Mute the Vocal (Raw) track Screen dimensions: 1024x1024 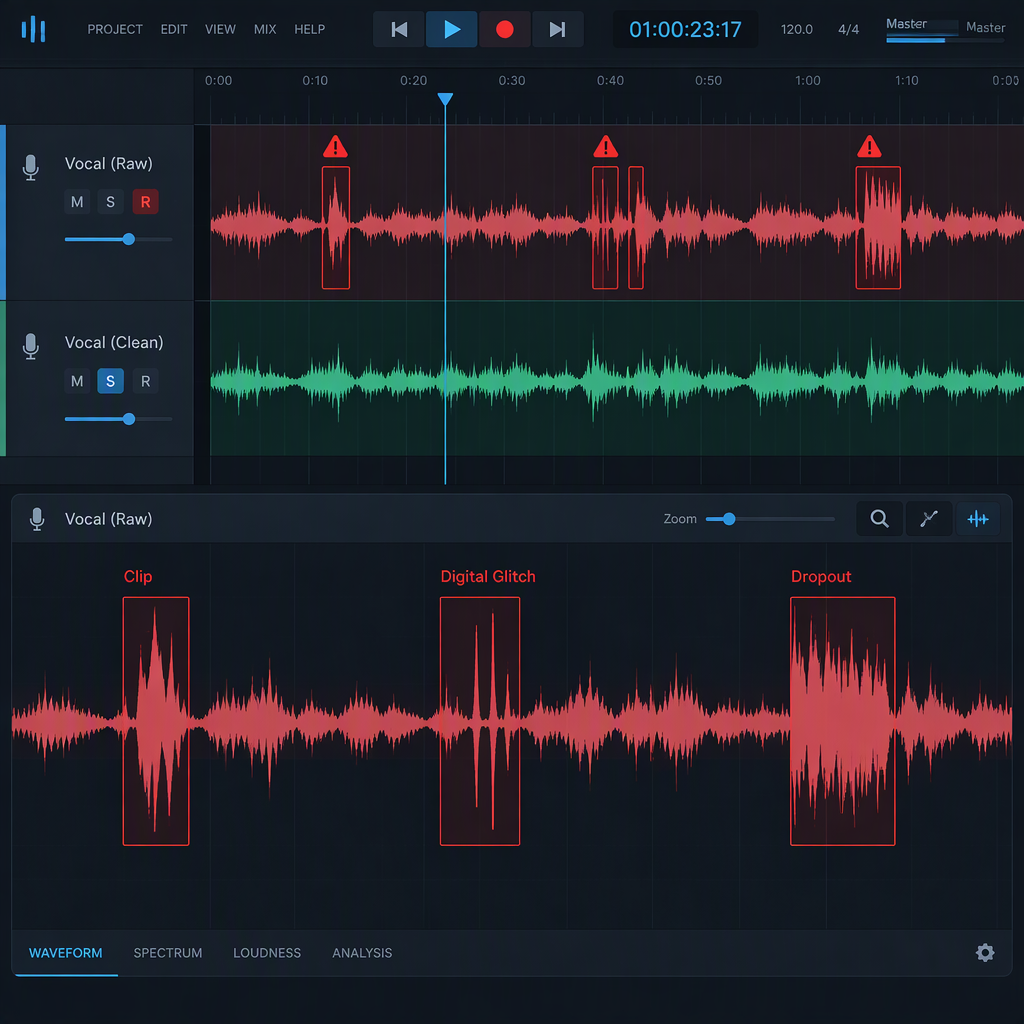coord(77,202)
